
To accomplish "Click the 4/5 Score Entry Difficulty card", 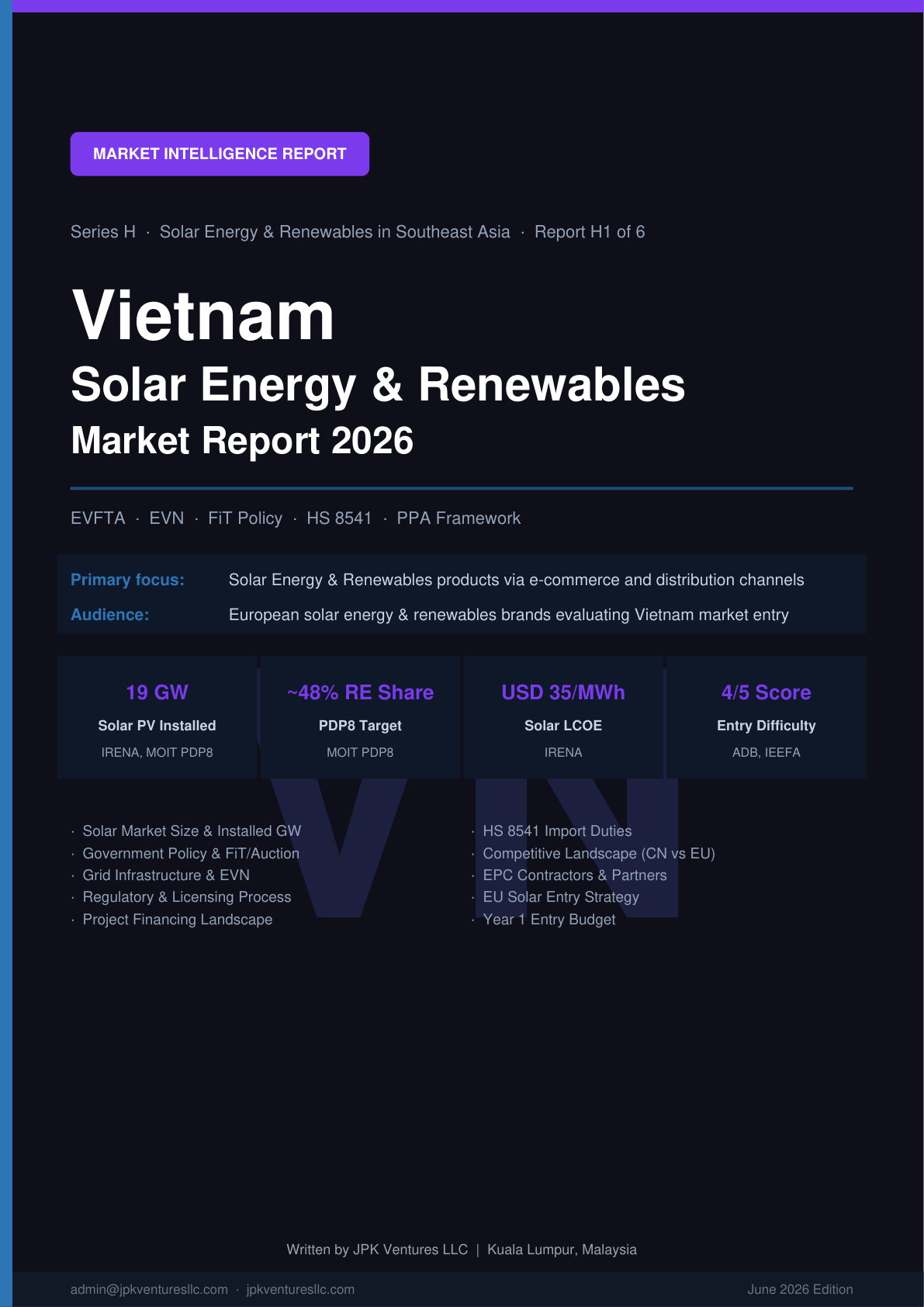I will 767,717.
